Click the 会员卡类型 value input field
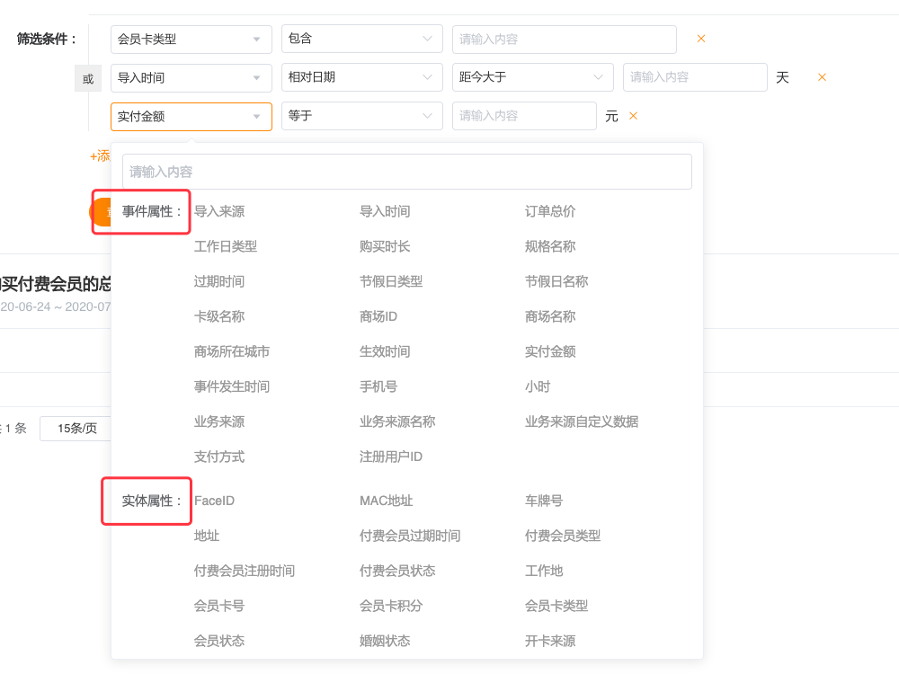899x683 pixels. click(x=564, y=39)
